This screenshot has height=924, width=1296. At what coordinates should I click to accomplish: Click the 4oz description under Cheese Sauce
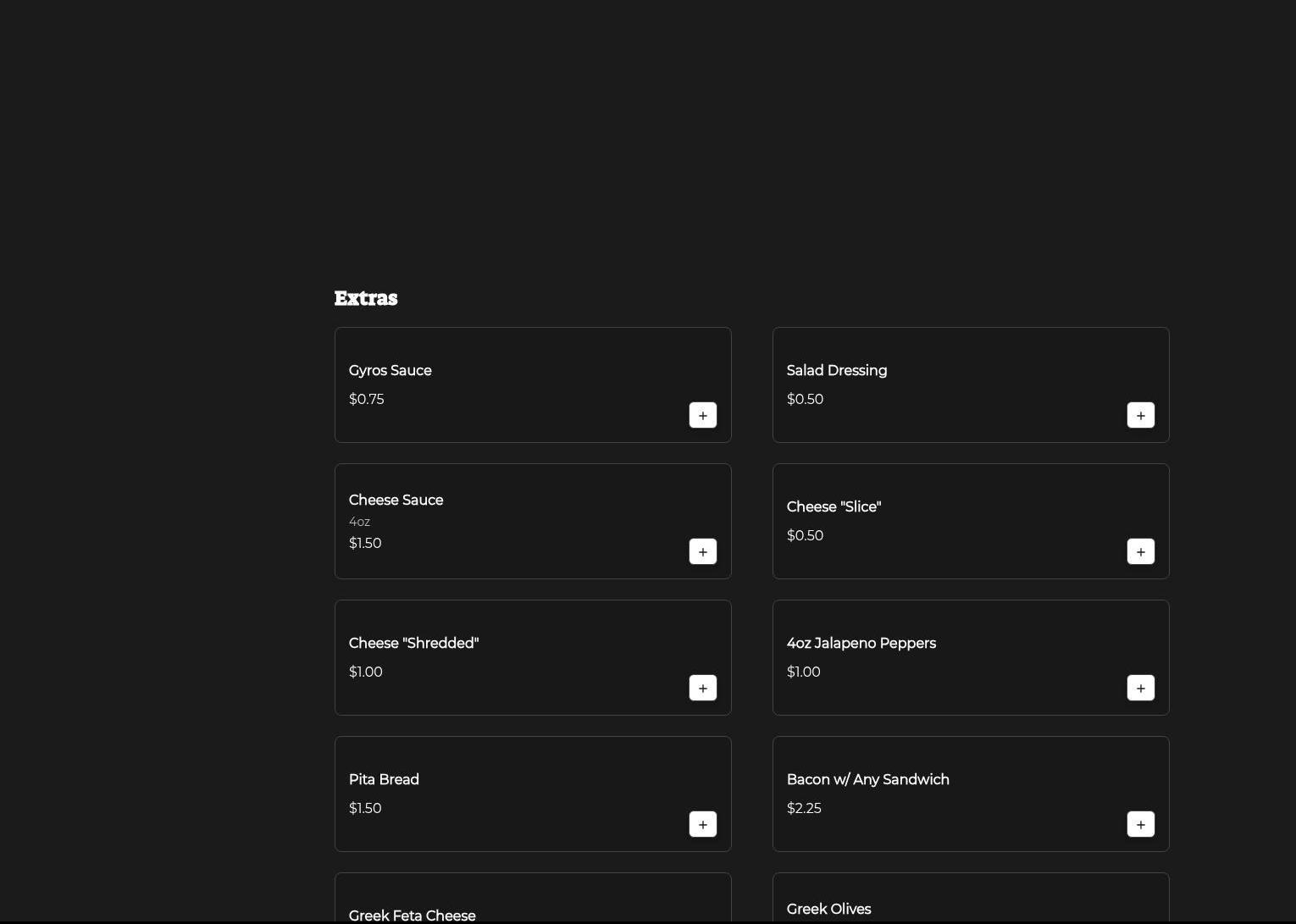(359, 522)
